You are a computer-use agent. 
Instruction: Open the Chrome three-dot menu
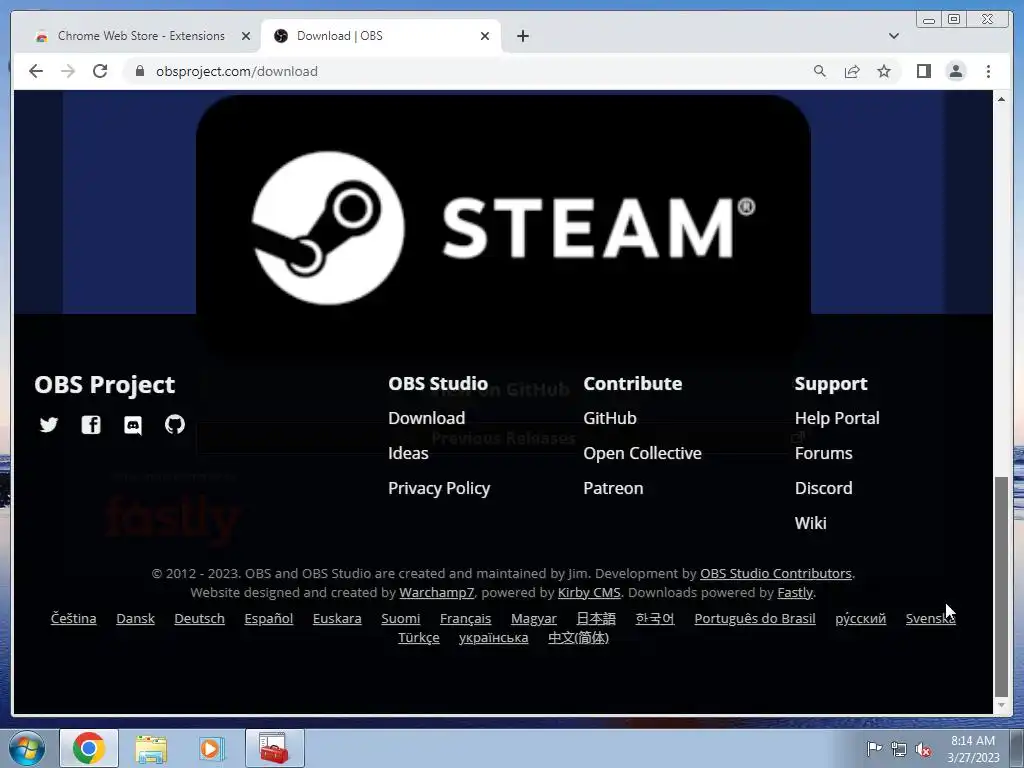point(988,71)
